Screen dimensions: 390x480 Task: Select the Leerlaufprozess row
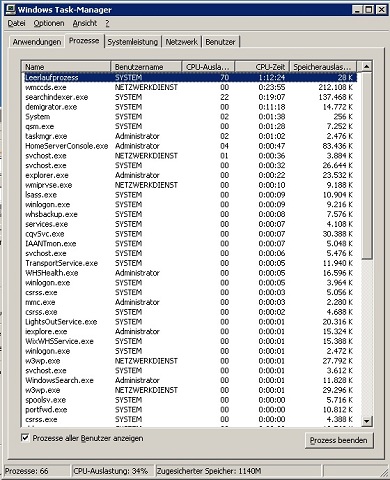[190, 77]
